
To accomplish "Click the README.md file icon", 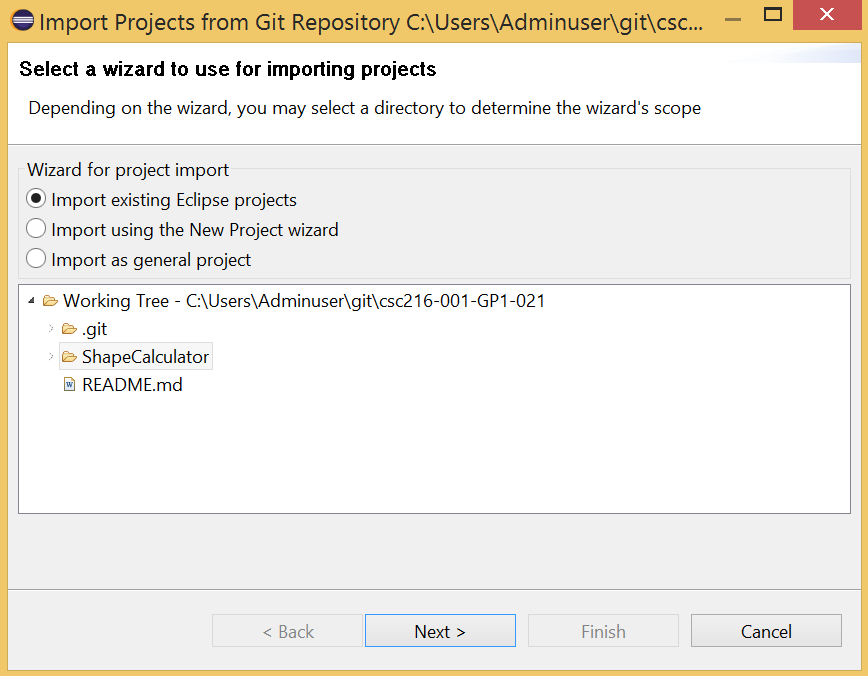I will [x=69, y=384].
